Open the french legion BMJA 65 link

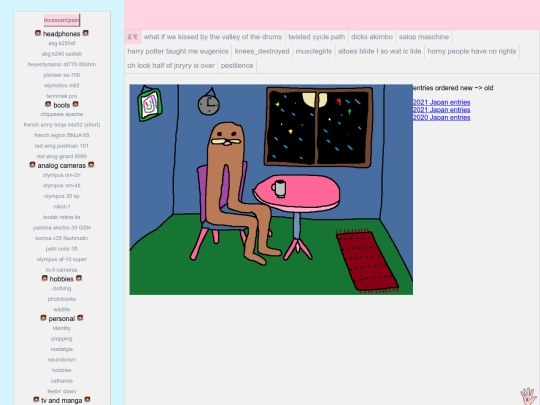pyautogui.click(x=62, y=135)
